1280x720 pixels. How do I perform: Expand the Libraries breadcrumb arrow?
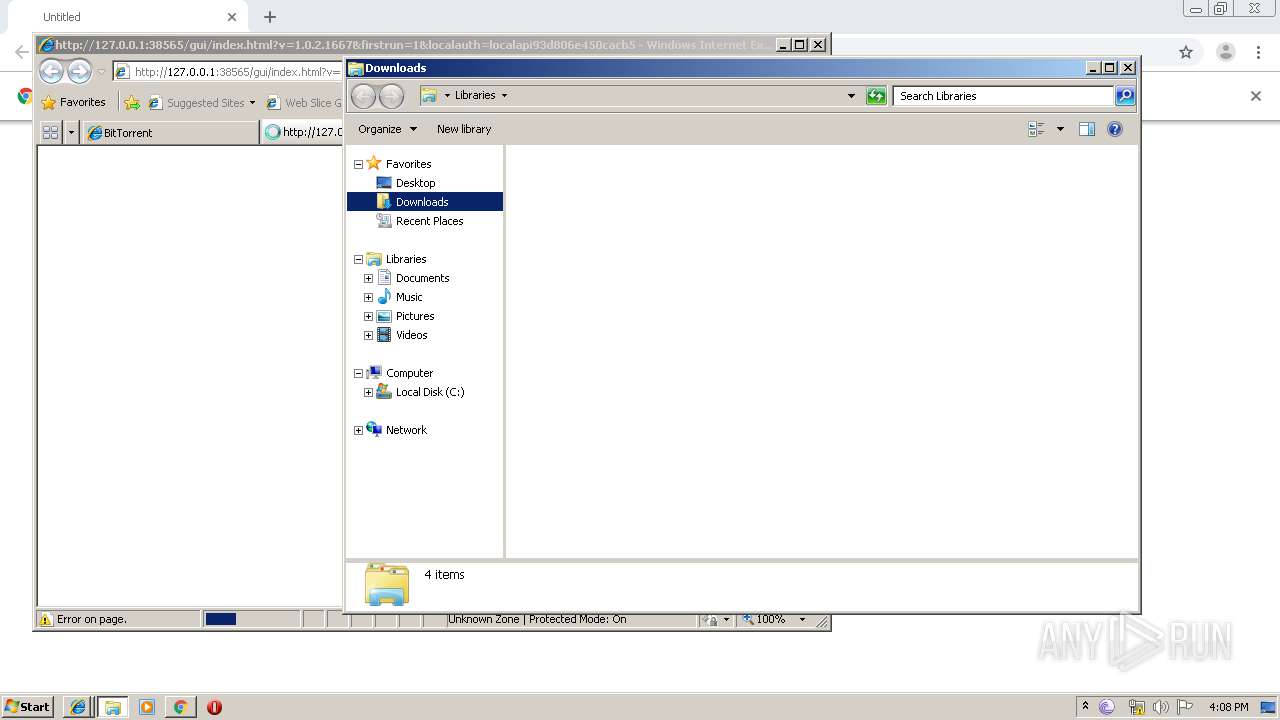[x=504, y=95]
